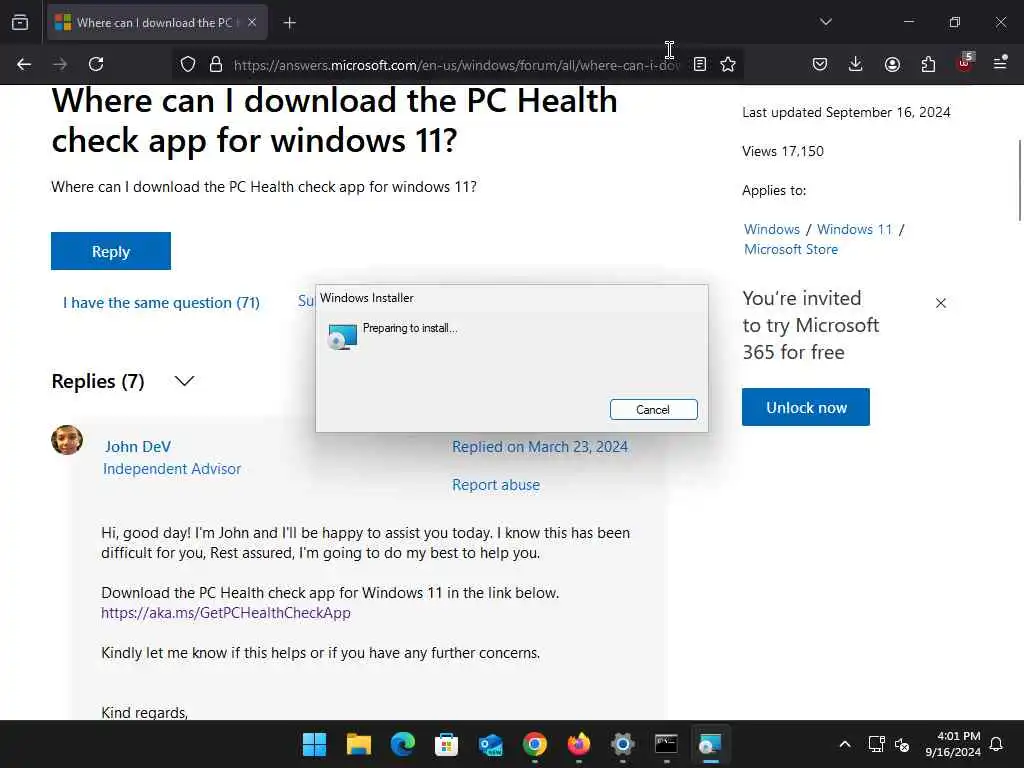Screen dimensions: 1024x768
Task: Click 'Report abuse' link
Action: (496, 485)
